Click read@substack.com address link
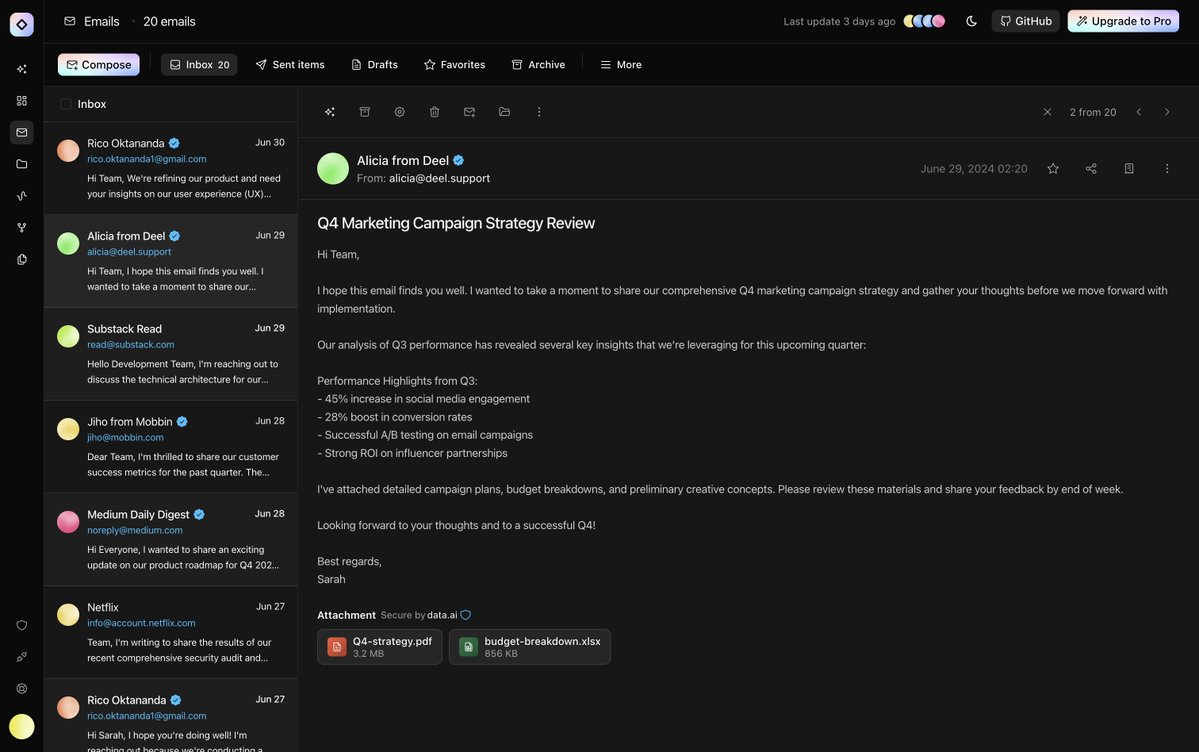Screen dimensions: 1199x752 [131, 345]
